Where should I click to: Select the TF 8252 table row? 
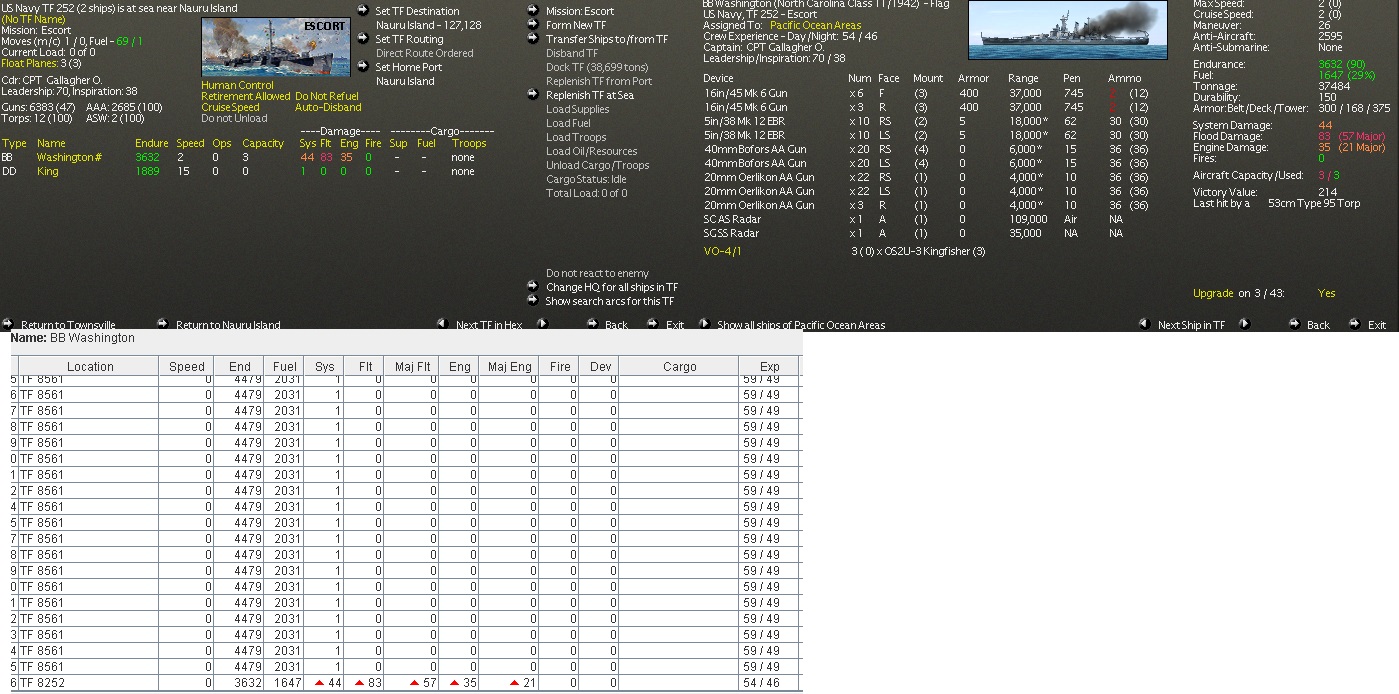point(406,683)
